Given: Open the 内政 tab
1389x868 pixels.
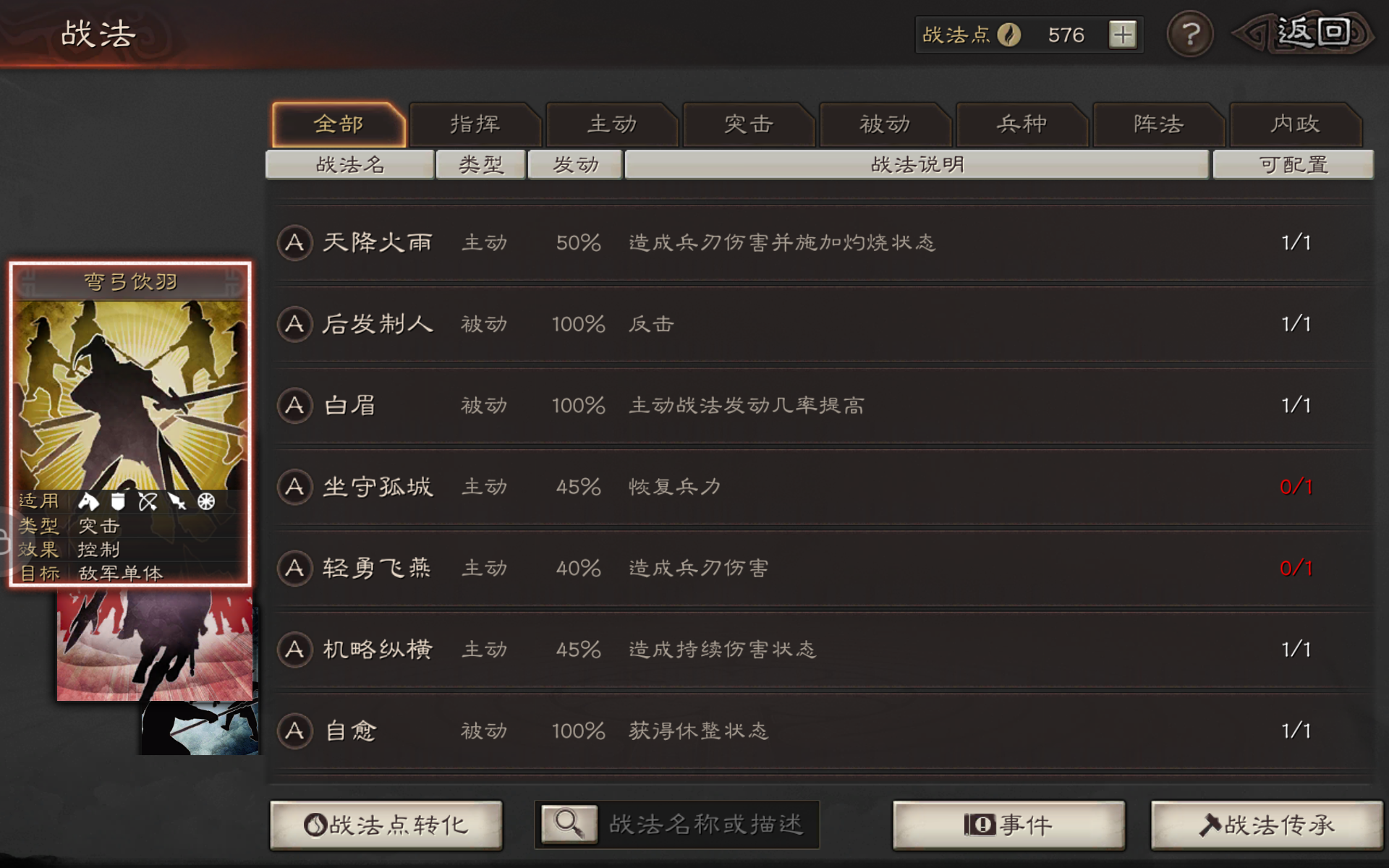Looking at the screenshot, I should 1296,124.
